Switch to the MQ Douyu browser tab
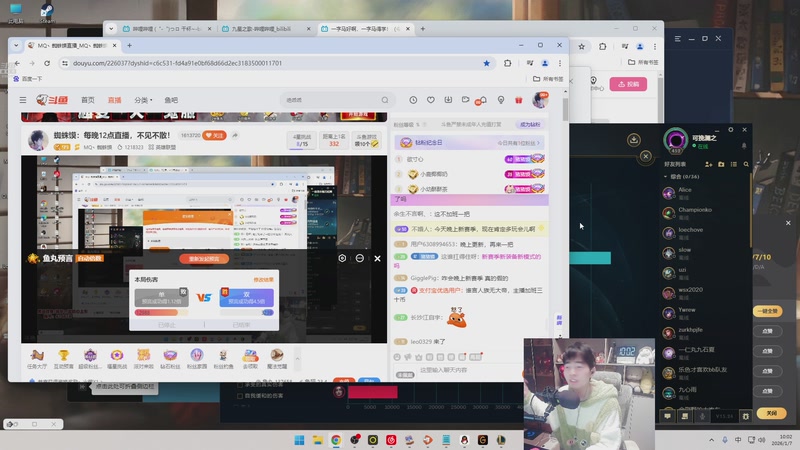The image size is (800, 450). coord(72,45)
